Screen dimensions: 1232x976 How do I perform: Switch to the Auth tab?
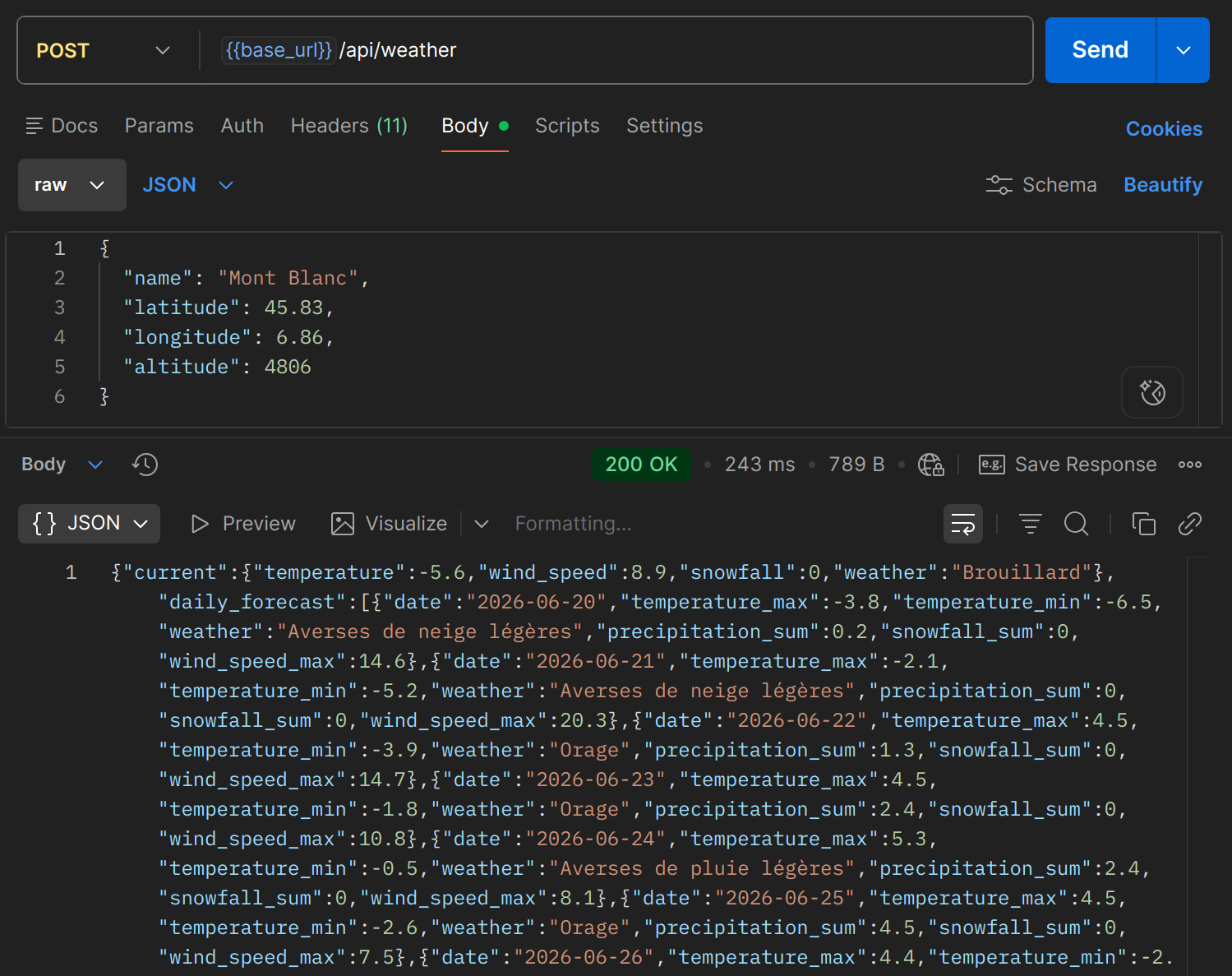click(242, 126)
